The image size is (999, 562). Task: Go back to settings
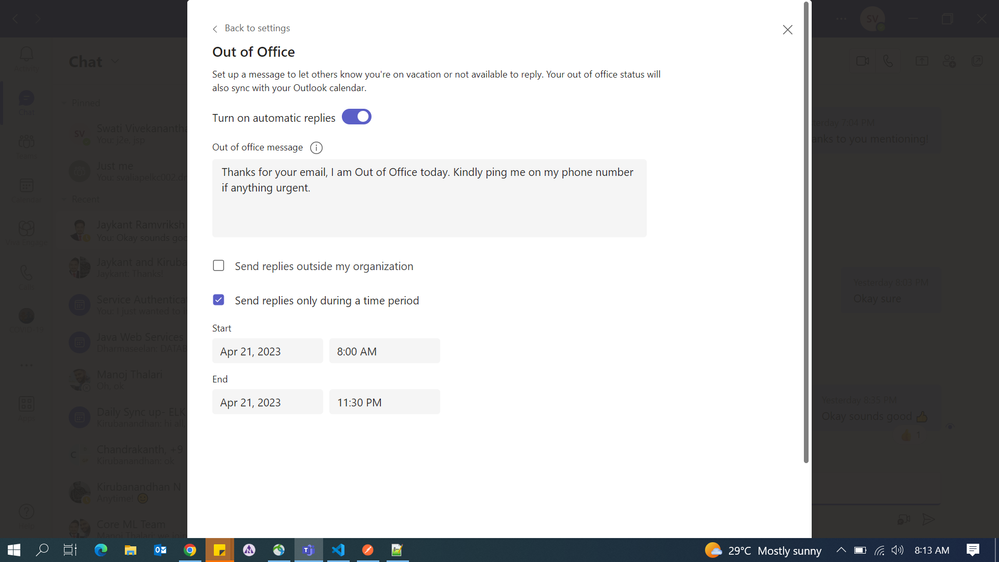click(251, 28)
